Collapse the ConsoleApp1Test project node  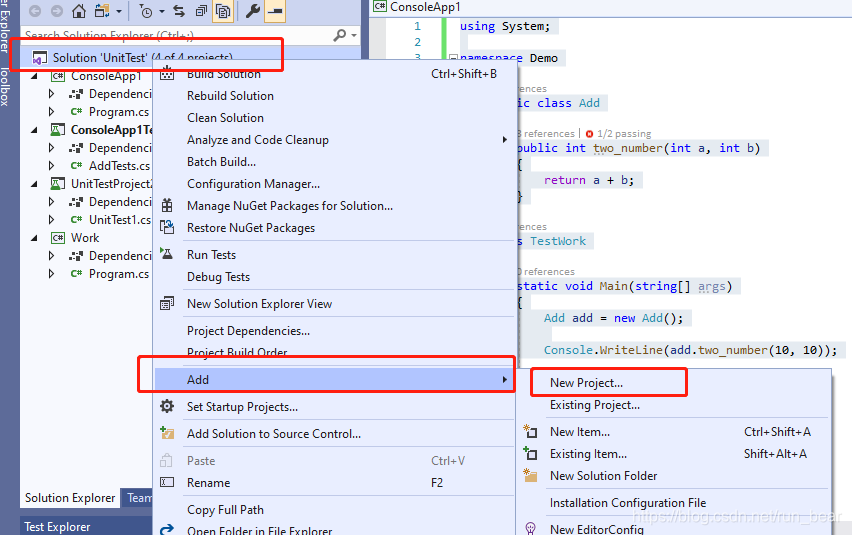point(34,130)
